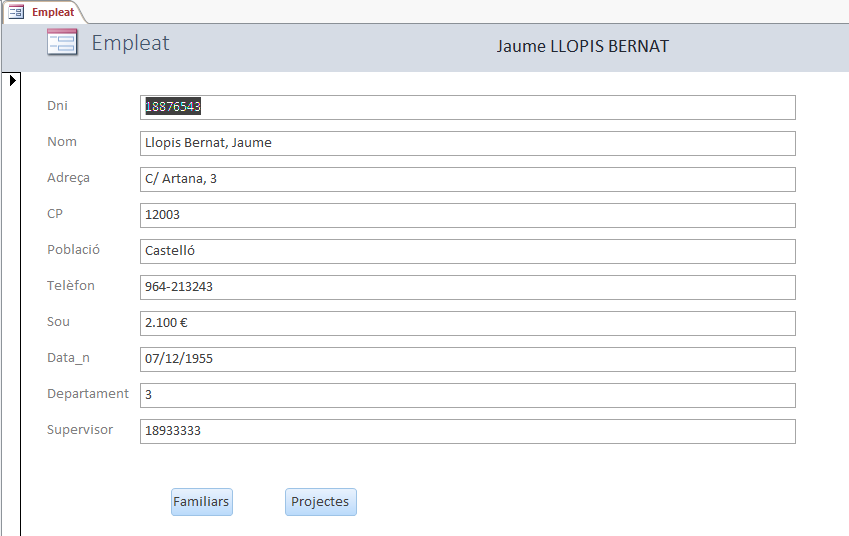Click the record selector arrow
Image resolution: width=849 pixels, height=536 pixels.
(12, 80)
